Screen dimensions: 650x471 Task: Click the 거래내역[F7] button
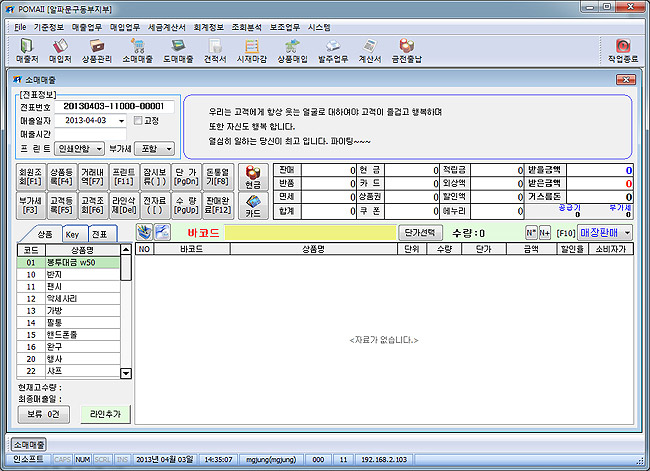(x=92, y=177)
